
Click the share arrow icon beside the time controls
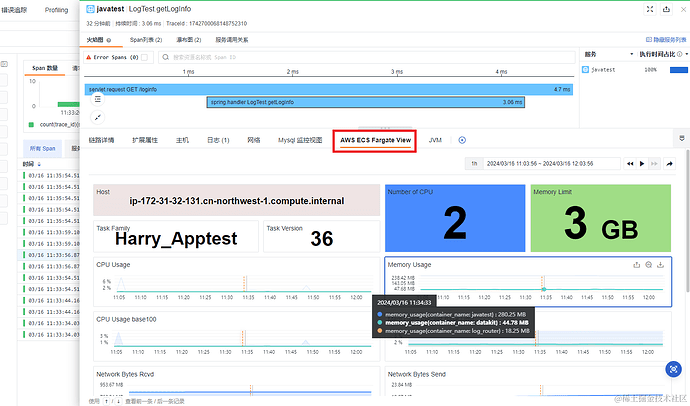[x=669, y=164]
